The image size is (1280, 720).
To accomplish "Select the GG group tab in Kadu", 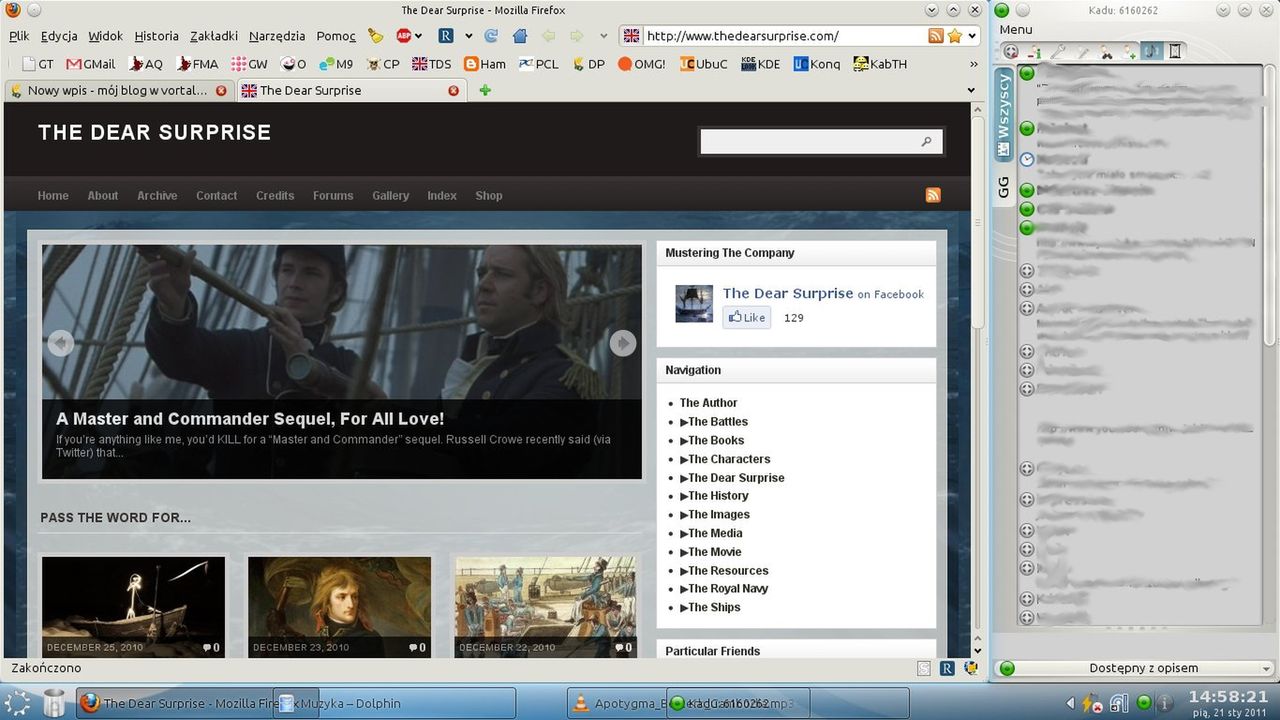I will point(1004,186).
